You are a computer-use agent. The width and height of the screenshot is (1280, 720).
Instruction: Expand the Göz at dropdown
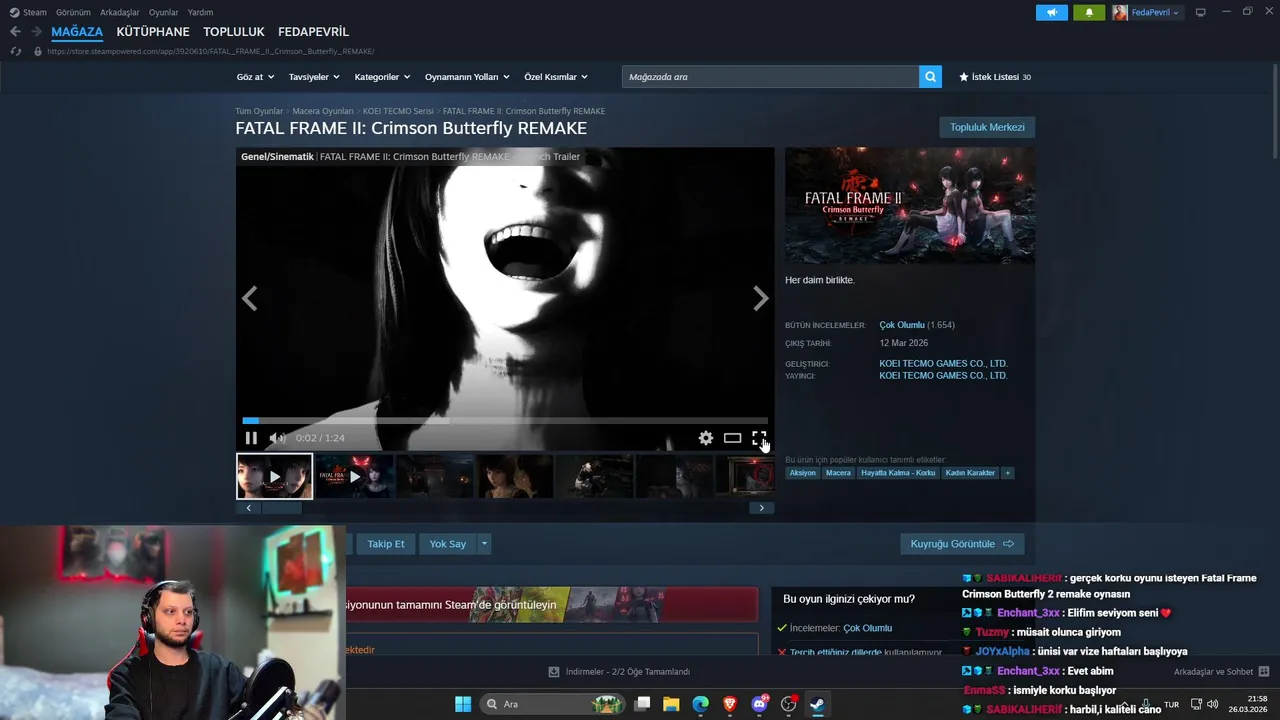(x=255, y=77)
